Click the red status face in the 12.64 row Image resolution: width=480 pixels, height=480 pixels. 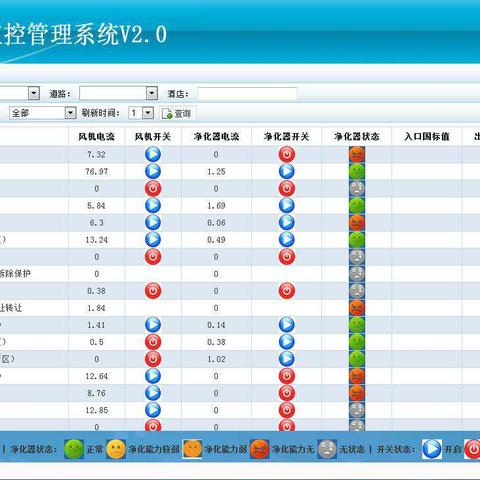click(357, 376)
